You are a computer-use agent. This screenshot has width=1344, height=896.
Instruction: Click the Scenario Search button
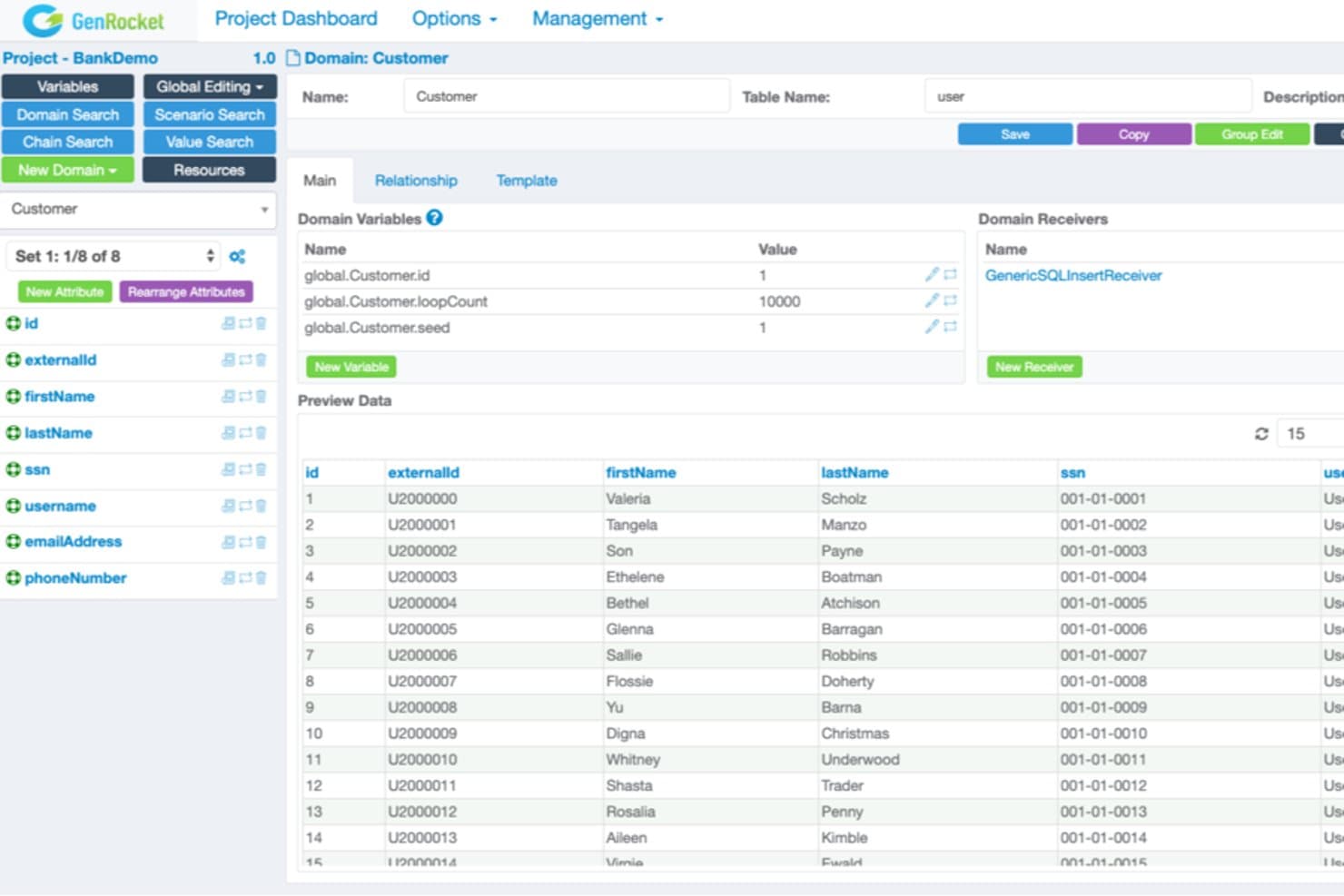[x=210, y=114]
